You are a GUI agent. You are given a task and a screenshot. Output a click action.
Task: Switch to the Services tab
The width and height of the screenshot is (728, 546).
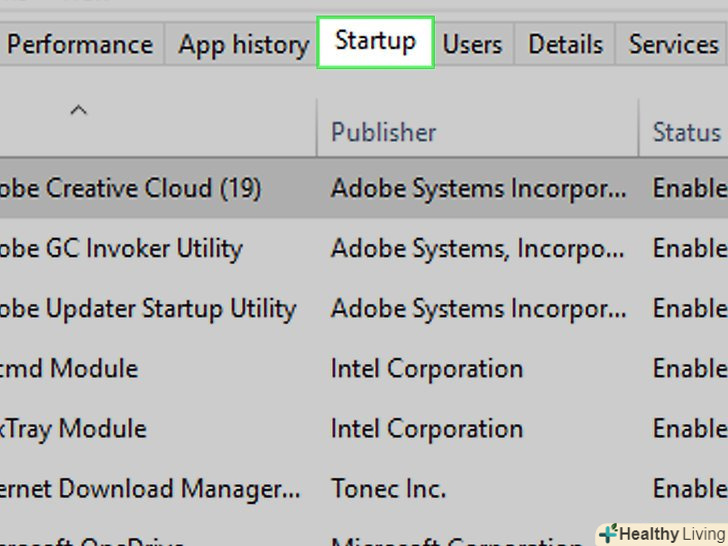click(673, 45)
